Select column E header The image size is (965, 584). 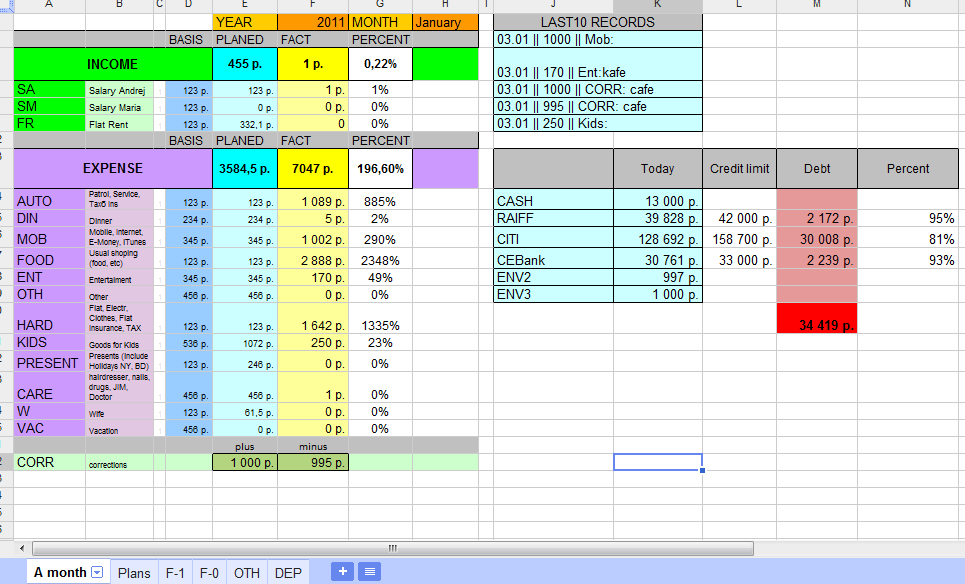pyautogui.click(x=245, y=5)
